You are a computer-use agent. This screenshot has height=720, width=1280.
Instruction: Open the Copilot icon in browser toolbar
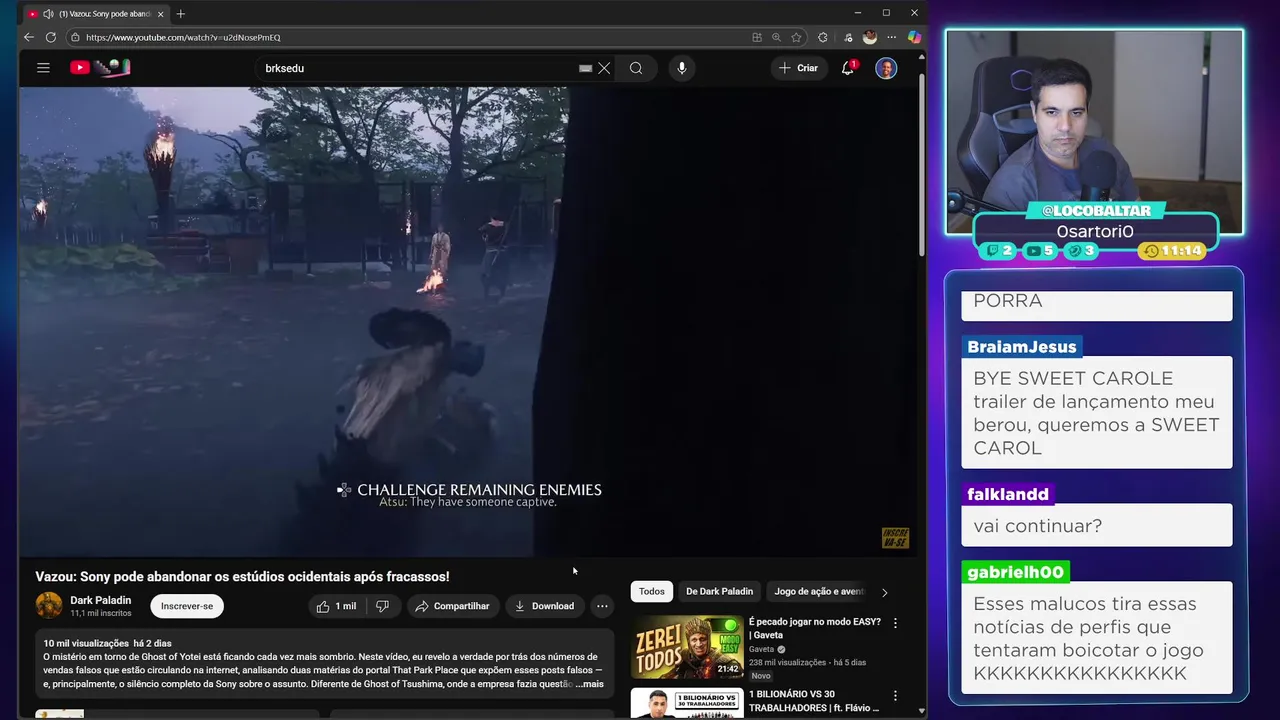tap(914, 37)
